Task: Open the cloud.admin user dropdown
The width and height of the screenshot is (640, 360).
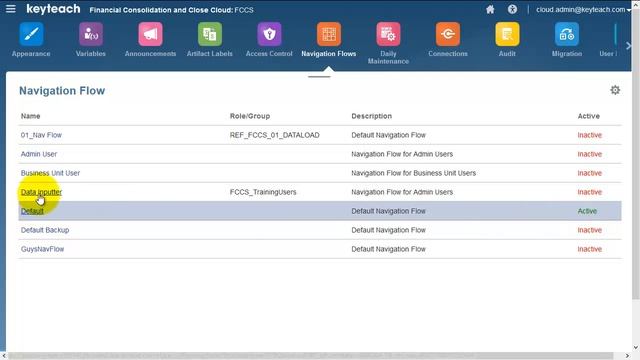Action: (583, 9)
